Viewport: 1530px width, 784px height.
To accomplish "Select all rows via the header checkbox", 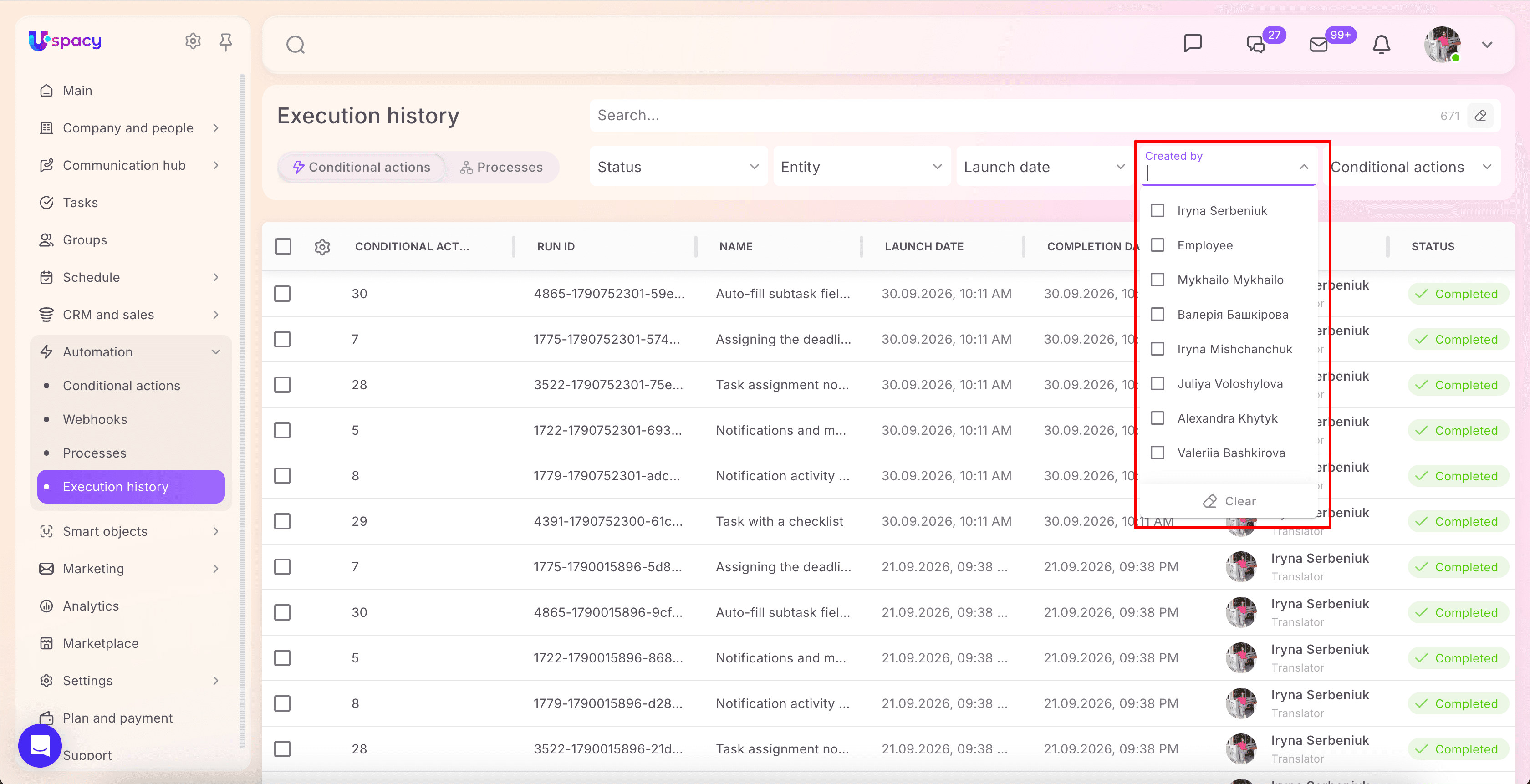I will 283,246.
